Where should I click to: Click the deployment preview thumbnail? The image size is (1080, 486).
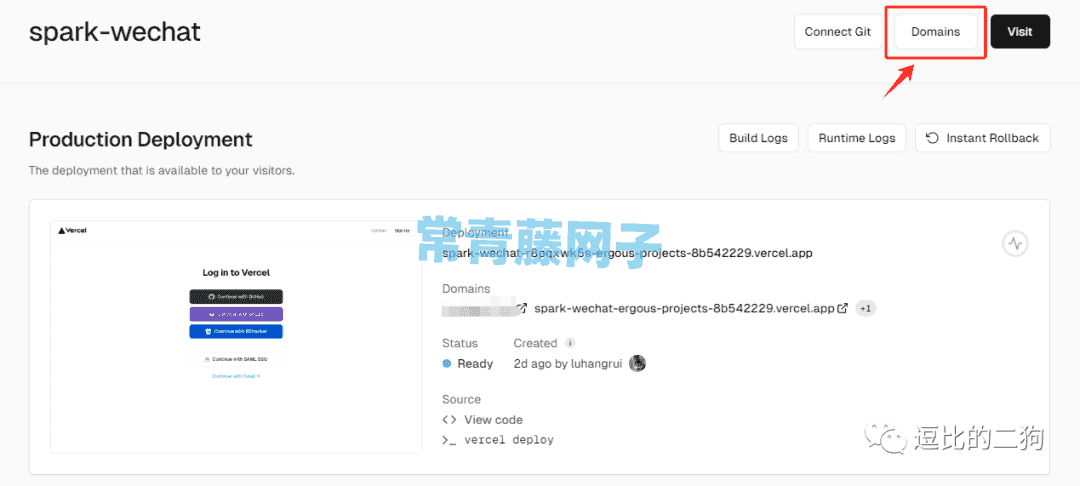click(236, 337)
